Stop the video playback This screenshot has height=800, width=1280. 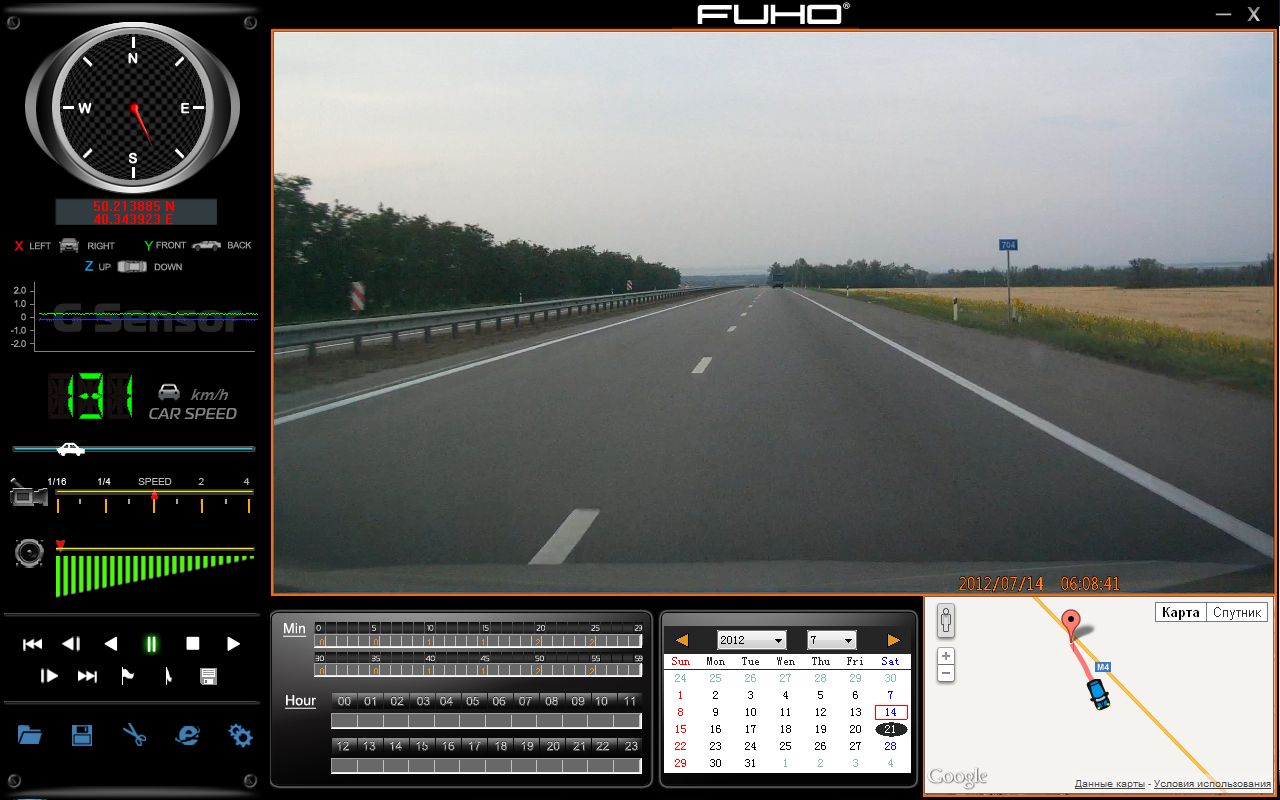(x=193, y=644)
